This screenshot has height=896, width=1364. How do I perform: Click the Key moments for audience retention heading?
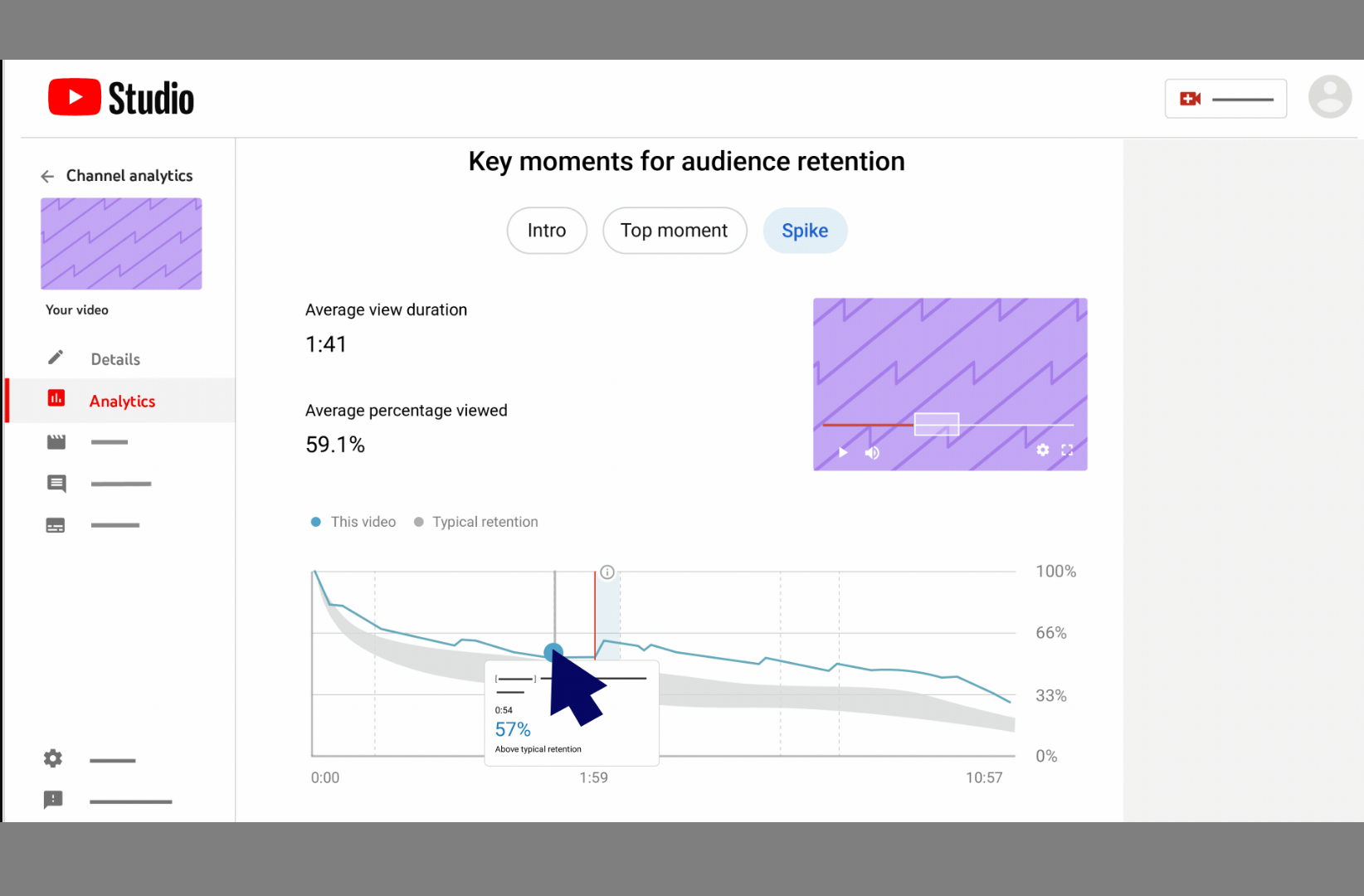686,161
